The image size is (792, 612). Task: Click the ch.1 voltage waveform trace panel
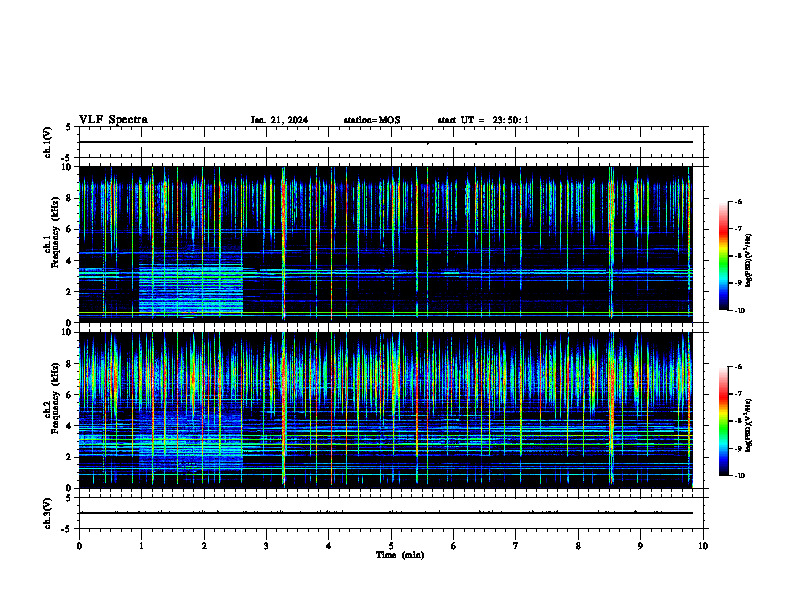coord(391,142)
